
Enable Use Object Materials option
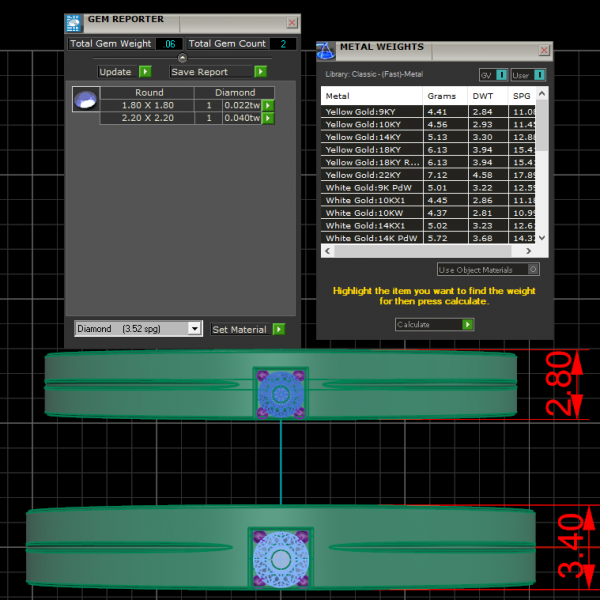pos(533,269)
